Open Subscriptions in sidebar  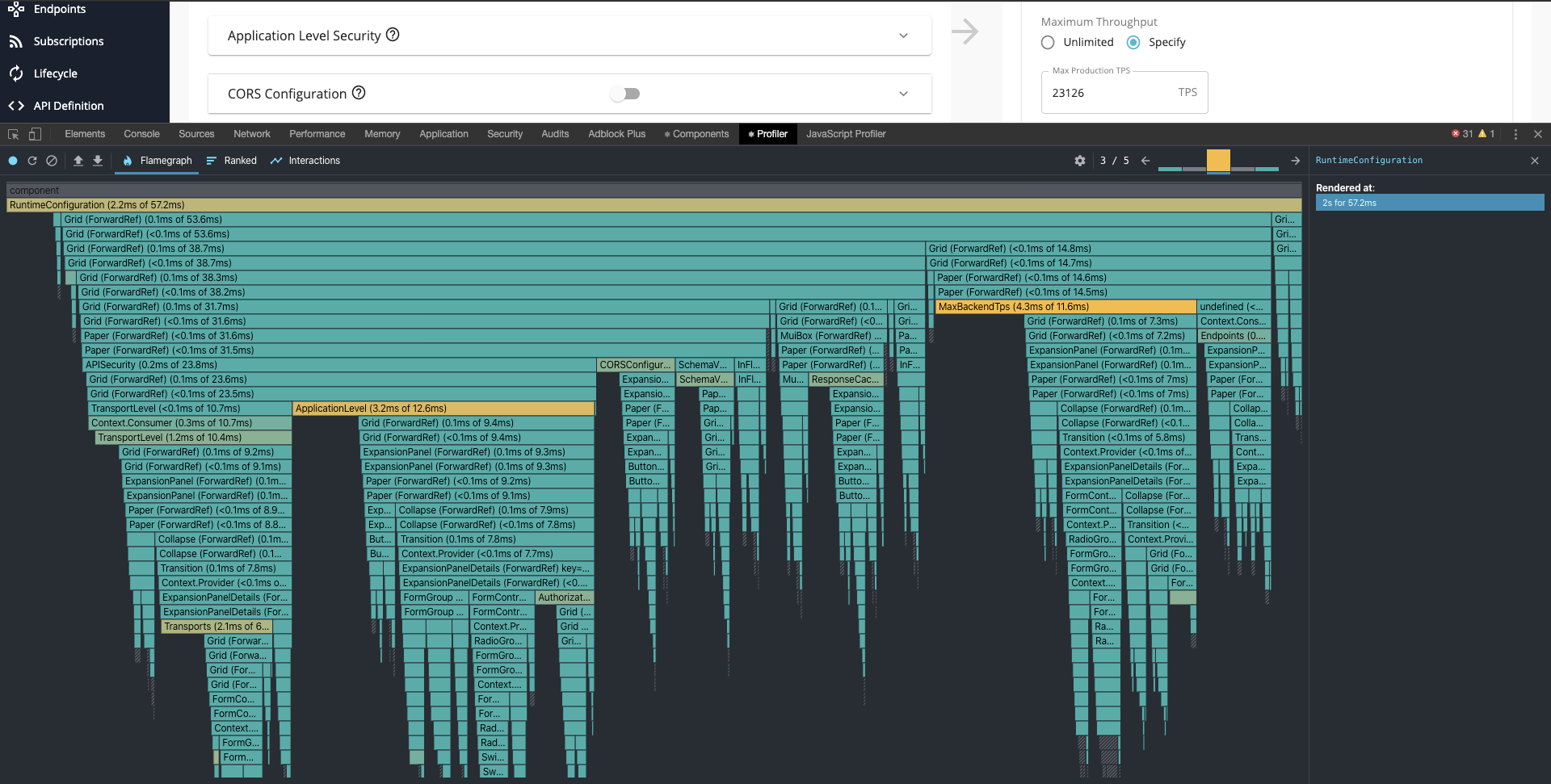click(68, 41)
